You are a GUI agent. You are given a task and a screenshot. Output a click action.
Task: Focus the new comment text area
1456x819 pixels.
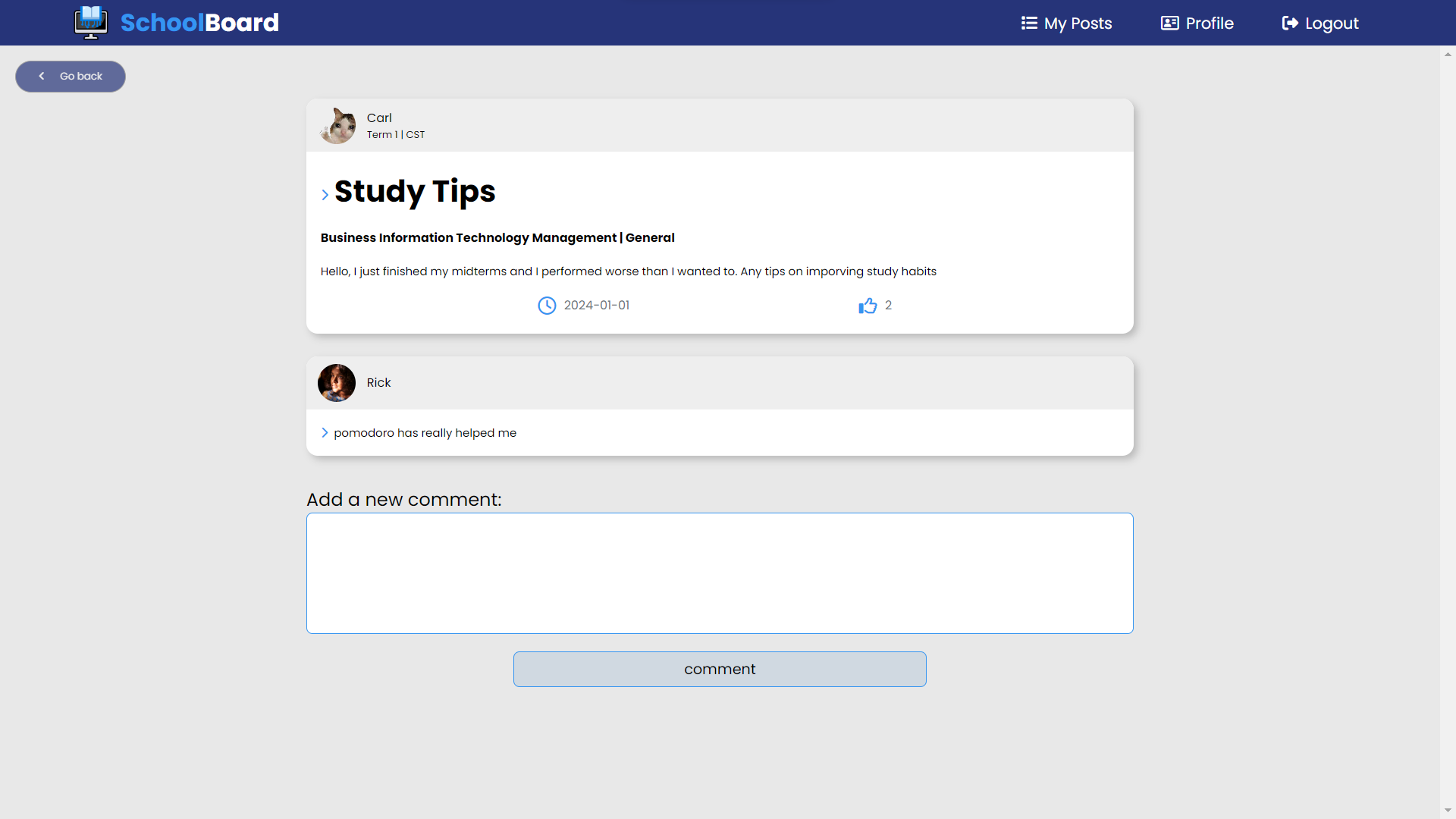pyautogui.click(x=720, y=573)
